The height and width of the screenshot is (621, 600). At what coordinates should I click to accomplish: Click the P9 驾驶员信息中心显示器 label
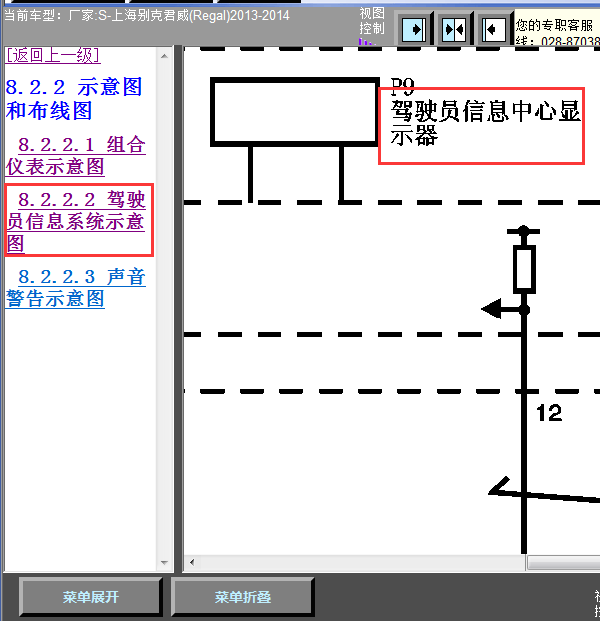tap(485, 113)
